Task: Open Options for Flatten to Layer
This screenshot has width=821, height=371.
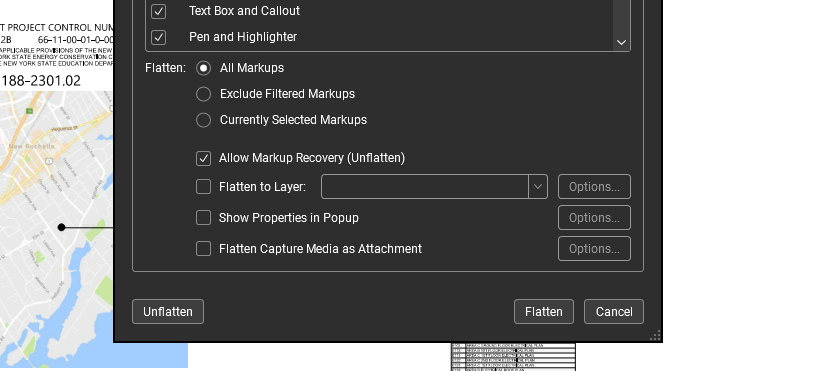Action: pos(594,187)
